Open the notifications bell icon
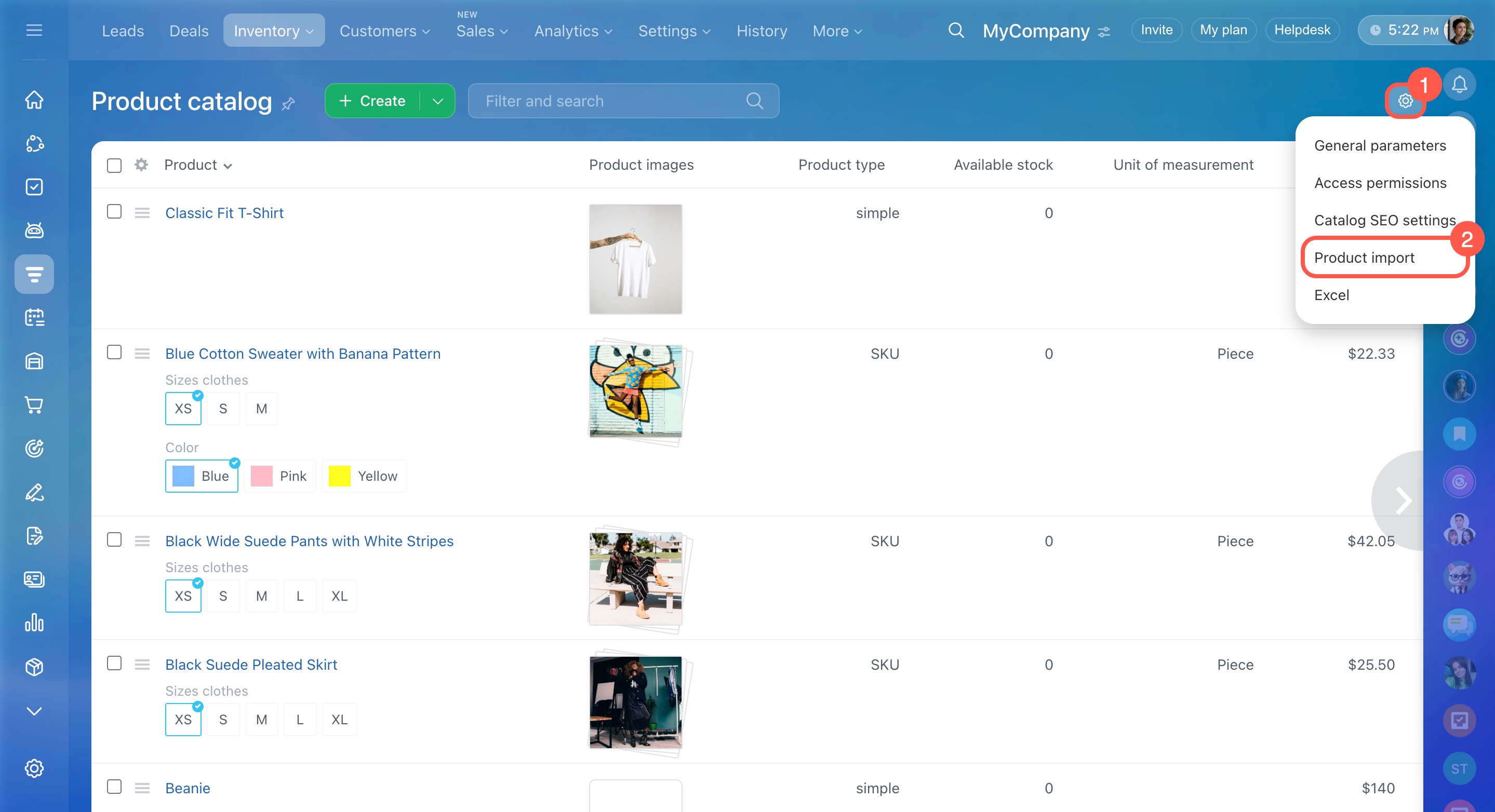1495x812 pixels. (x=1459, y=85)
